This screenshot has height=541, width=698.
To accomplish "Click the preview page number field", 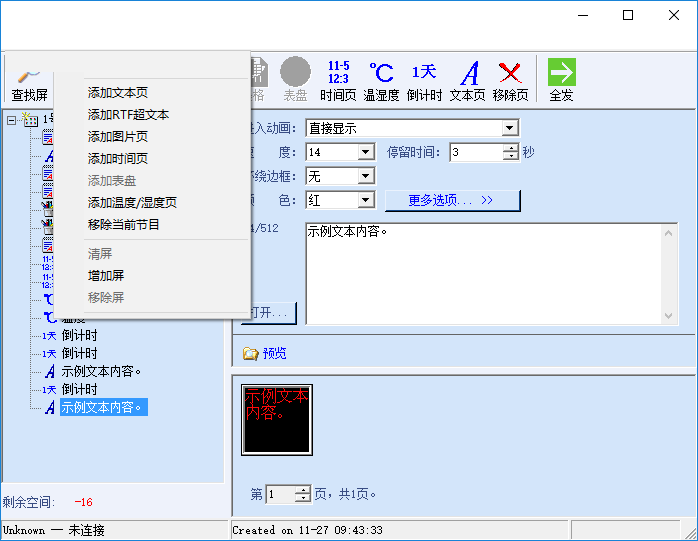I will point(280,494).
